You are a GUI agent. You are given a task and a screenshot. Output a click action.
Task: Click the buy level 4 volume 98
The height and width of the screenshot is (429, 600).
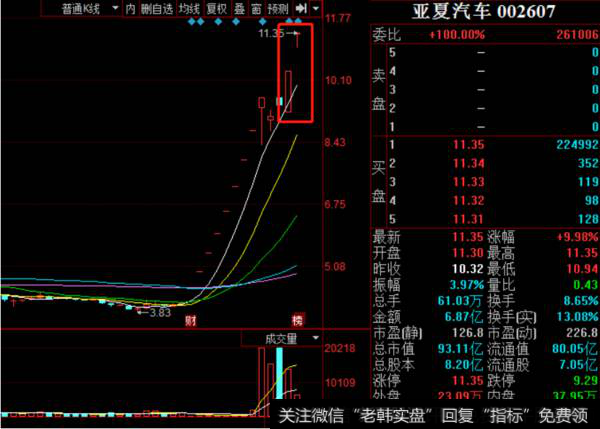coord(592,201)
